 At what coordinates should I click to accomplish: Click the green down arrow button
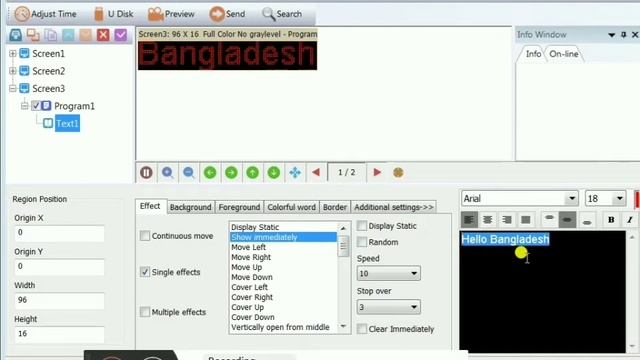273,173
